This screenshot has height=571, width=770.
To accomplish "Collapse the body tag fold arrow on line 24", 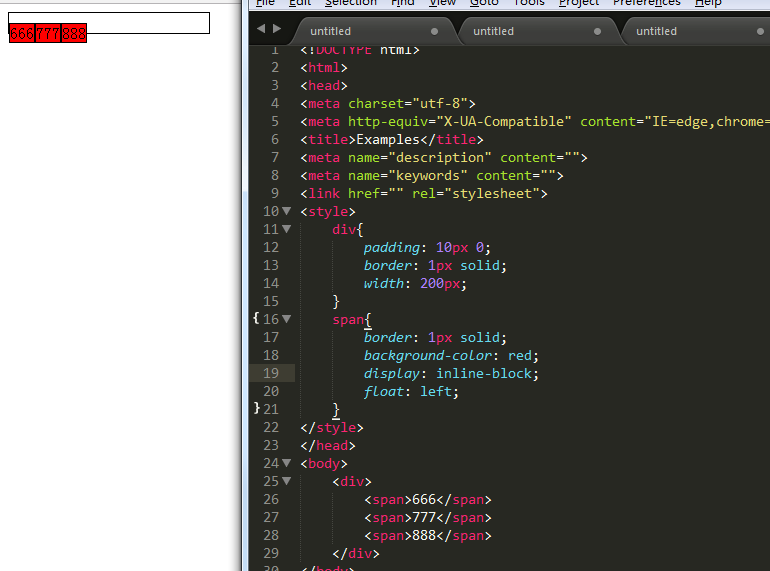I will point(287,463).
